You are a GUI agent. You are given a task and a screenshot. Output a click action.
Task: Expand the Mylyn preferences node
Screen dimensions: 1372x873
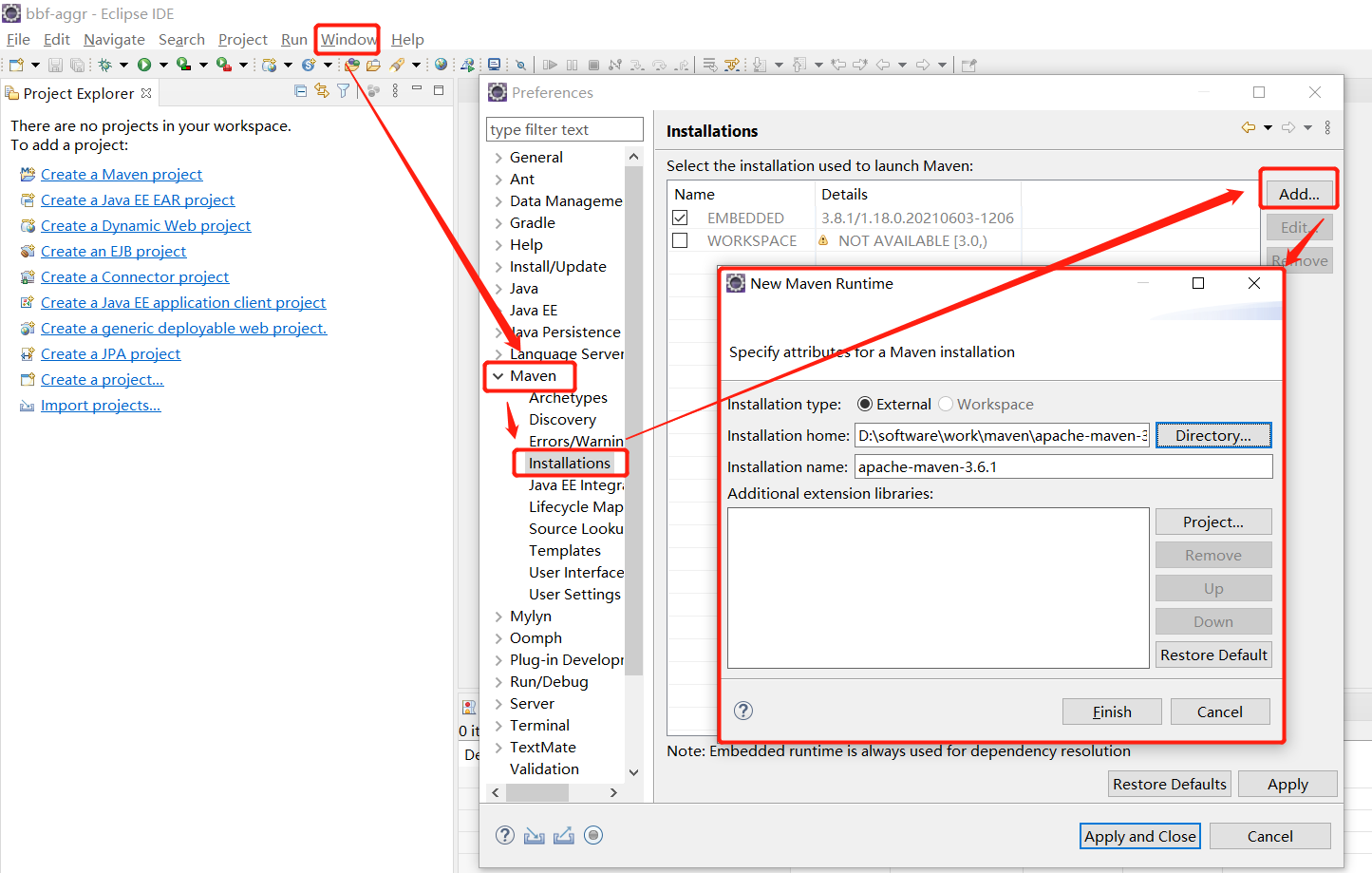(498, 617)
